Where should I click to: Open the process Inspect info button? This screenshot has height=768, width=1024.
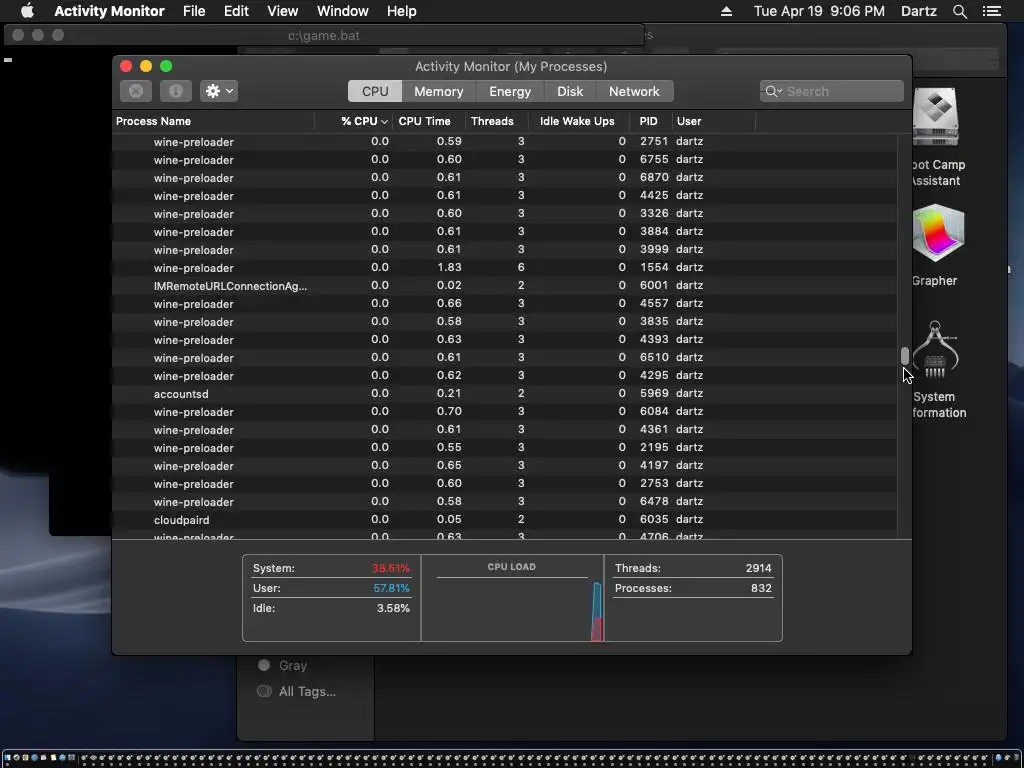pos(176,91)
